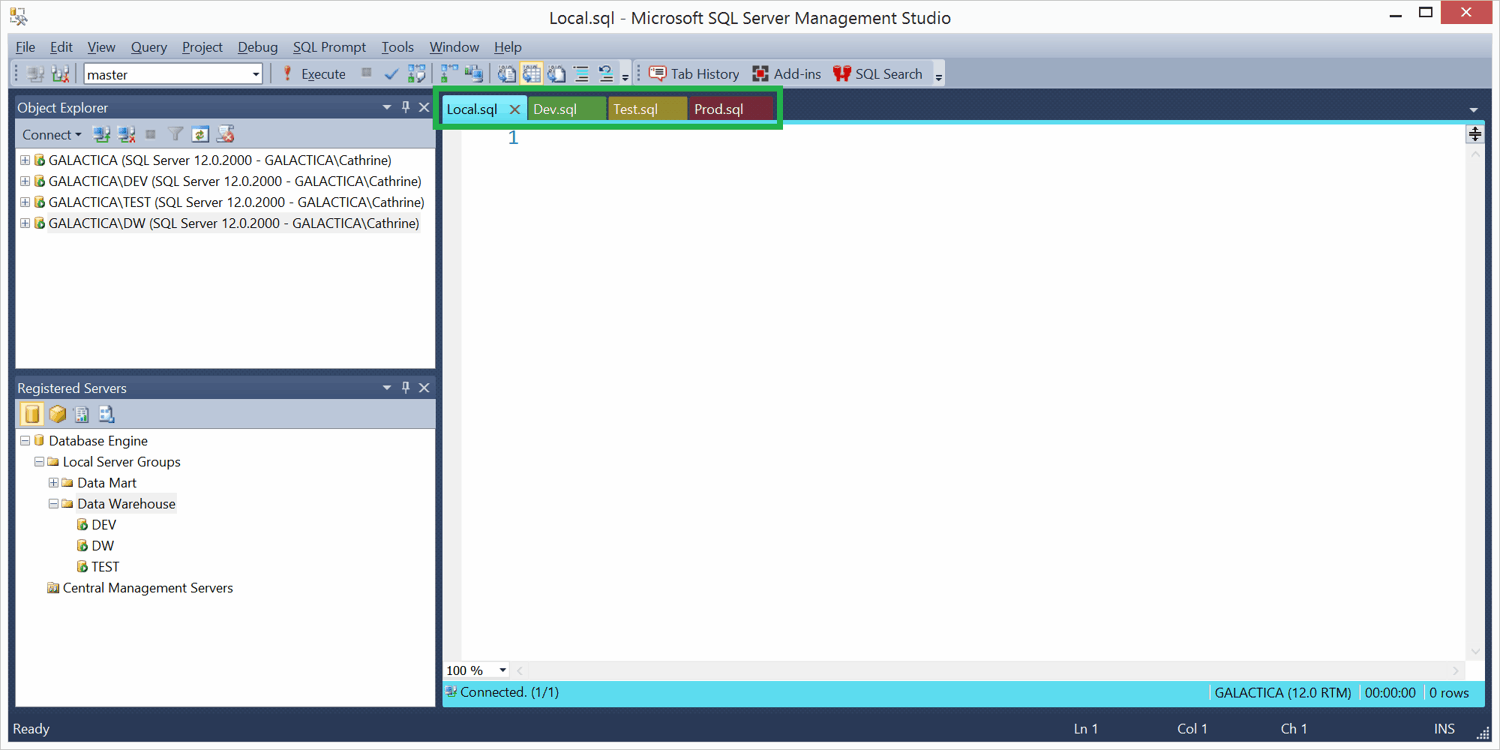Open the Debug menu
This screenshot has width=1500, height=750.
point(257,47)
